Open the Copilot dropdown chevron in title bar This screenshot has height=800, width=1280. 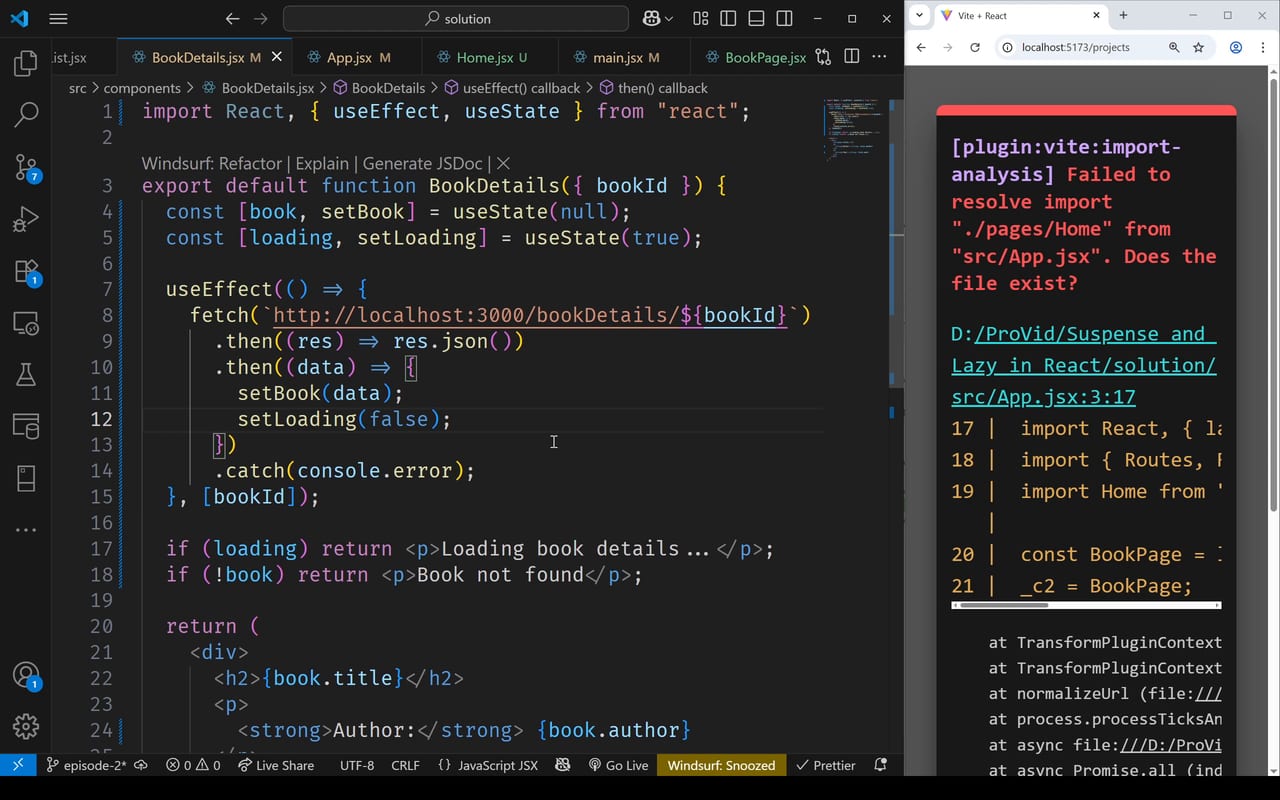(669, 18)
